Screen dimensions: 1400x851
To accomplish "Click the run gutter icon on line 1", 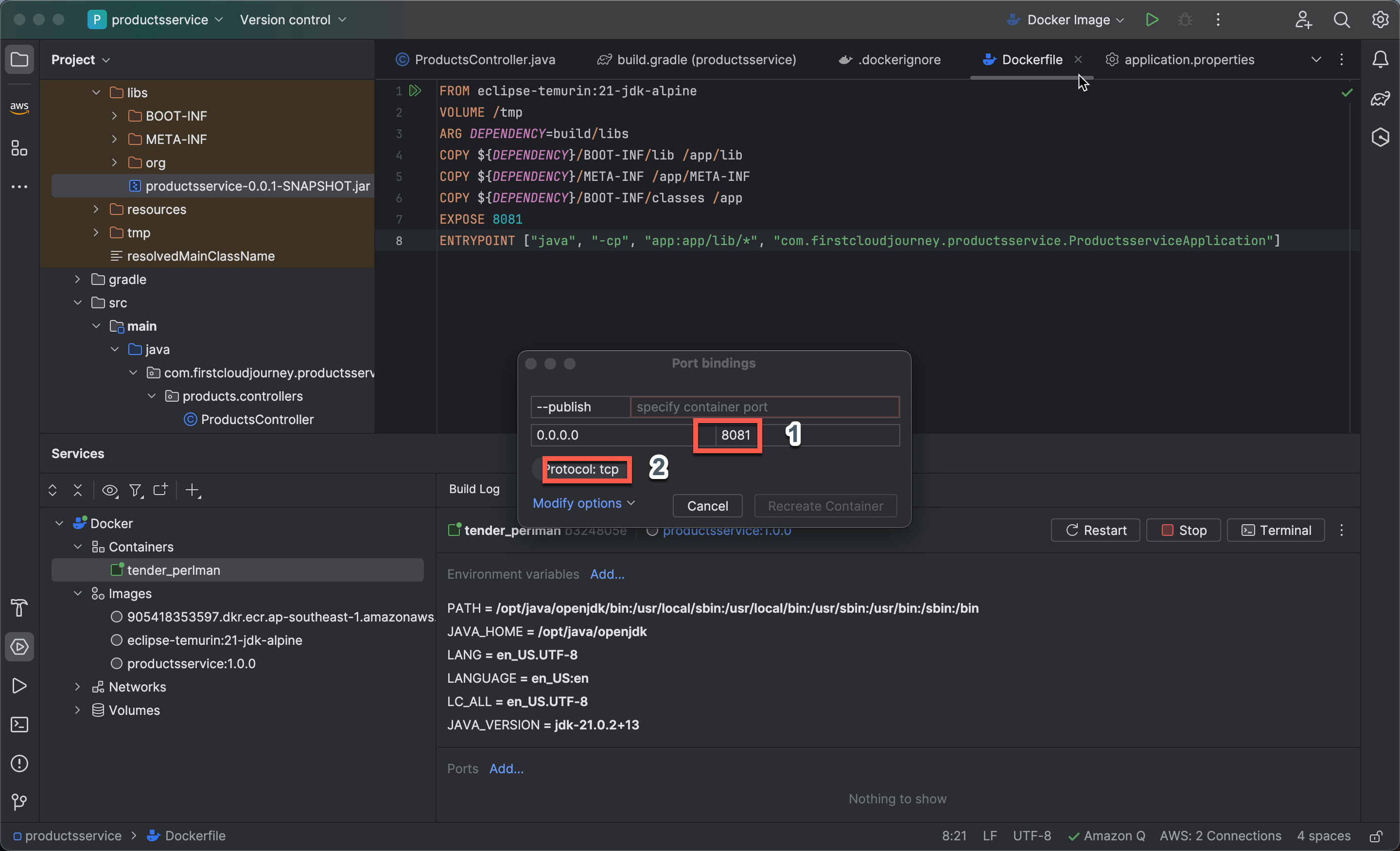I will tap(415, 90).
